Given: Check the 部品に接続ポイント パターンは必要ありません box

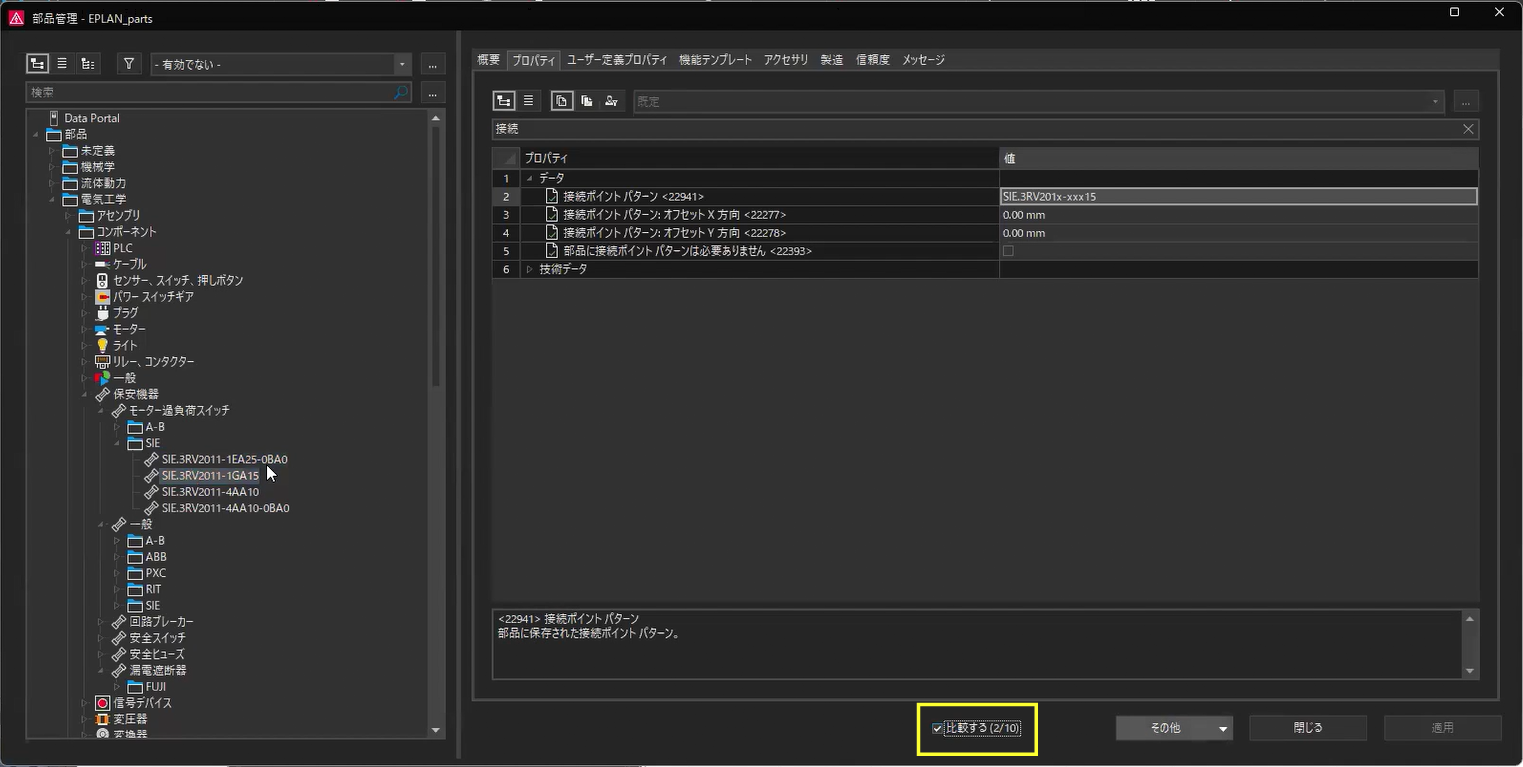Looking at the screenshot, I should tap(1008, 251).
